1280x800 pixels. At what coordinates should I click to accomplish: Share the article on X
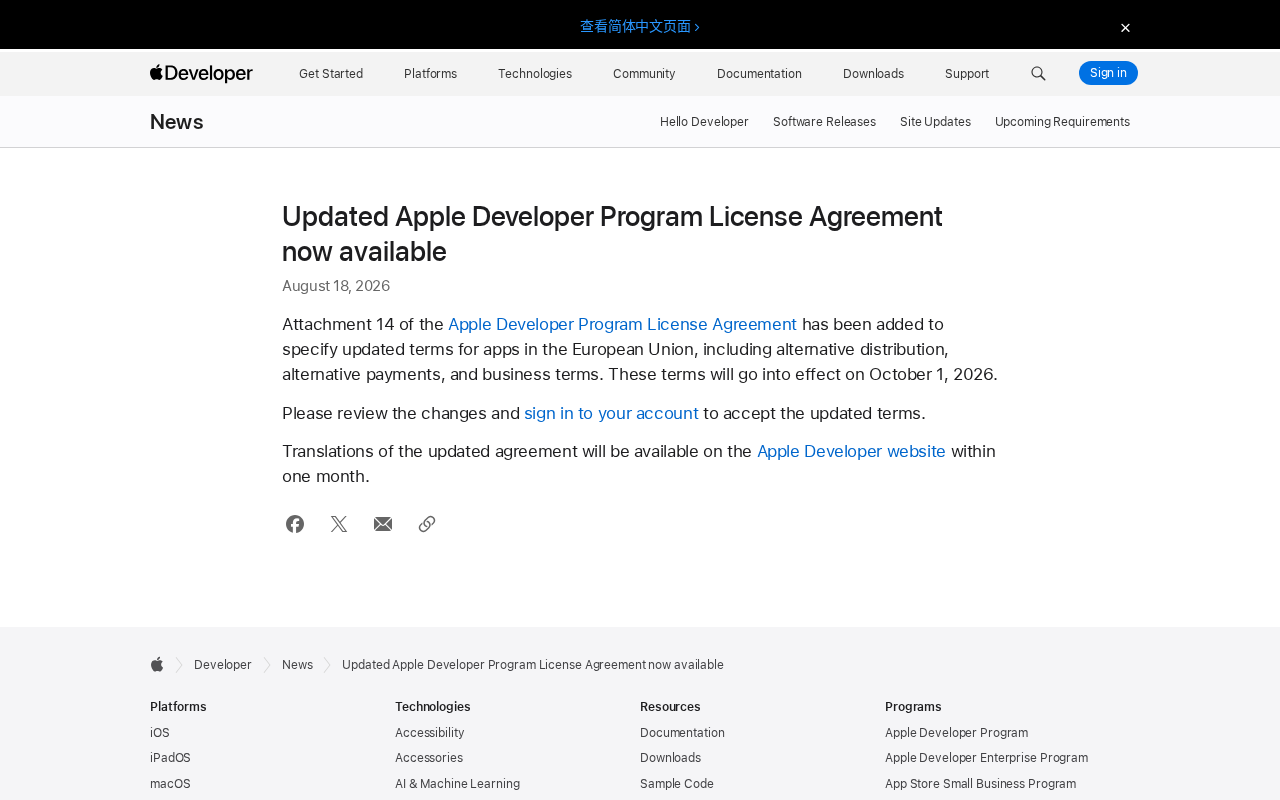[339, 524]
